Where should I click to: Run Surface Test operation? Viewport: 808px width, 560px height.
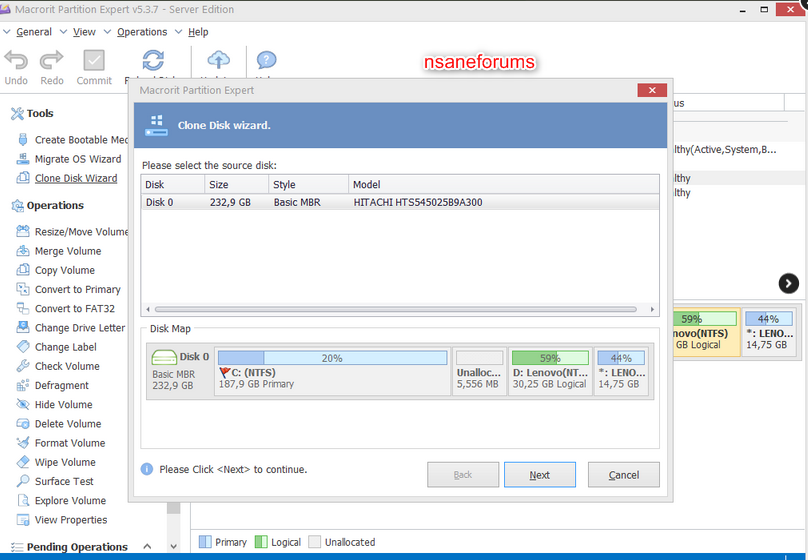coord(55,481)
